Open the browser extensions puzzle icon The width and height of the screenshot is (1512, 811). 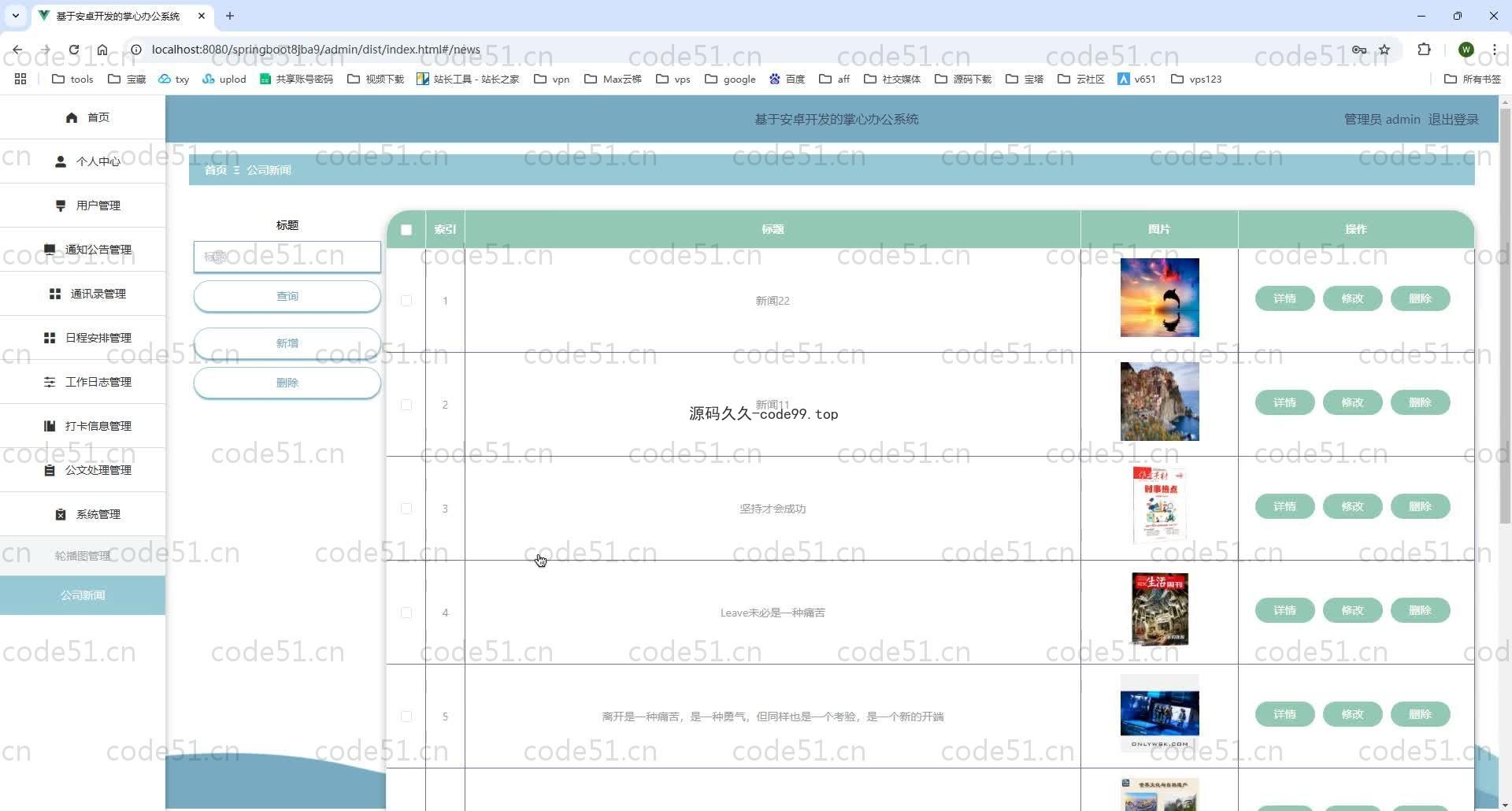[1424, 50]
